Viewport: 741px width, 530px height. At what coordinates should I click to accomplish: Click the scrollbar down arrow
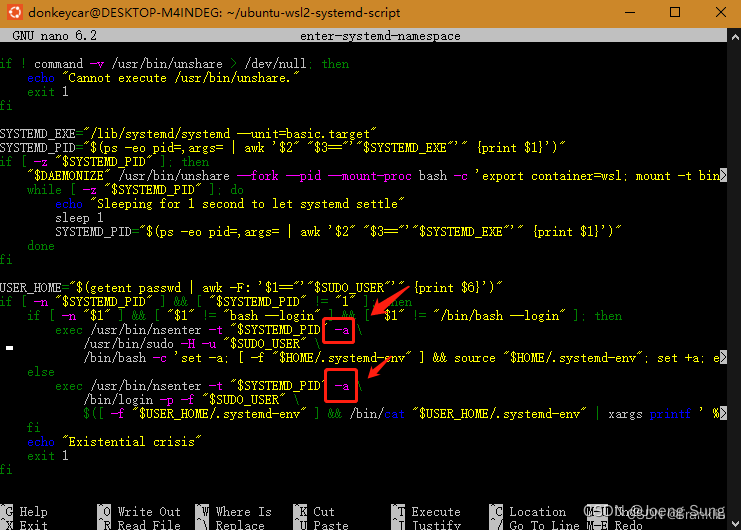[734, 523]
